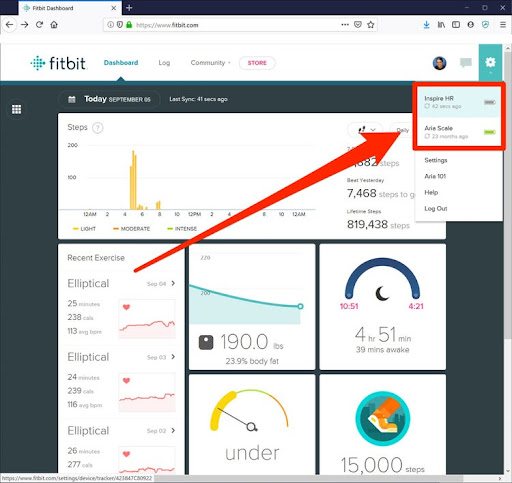Click the Fitbit logo
Viewport: 512px width, 483px height.
(x=59, y=63)
